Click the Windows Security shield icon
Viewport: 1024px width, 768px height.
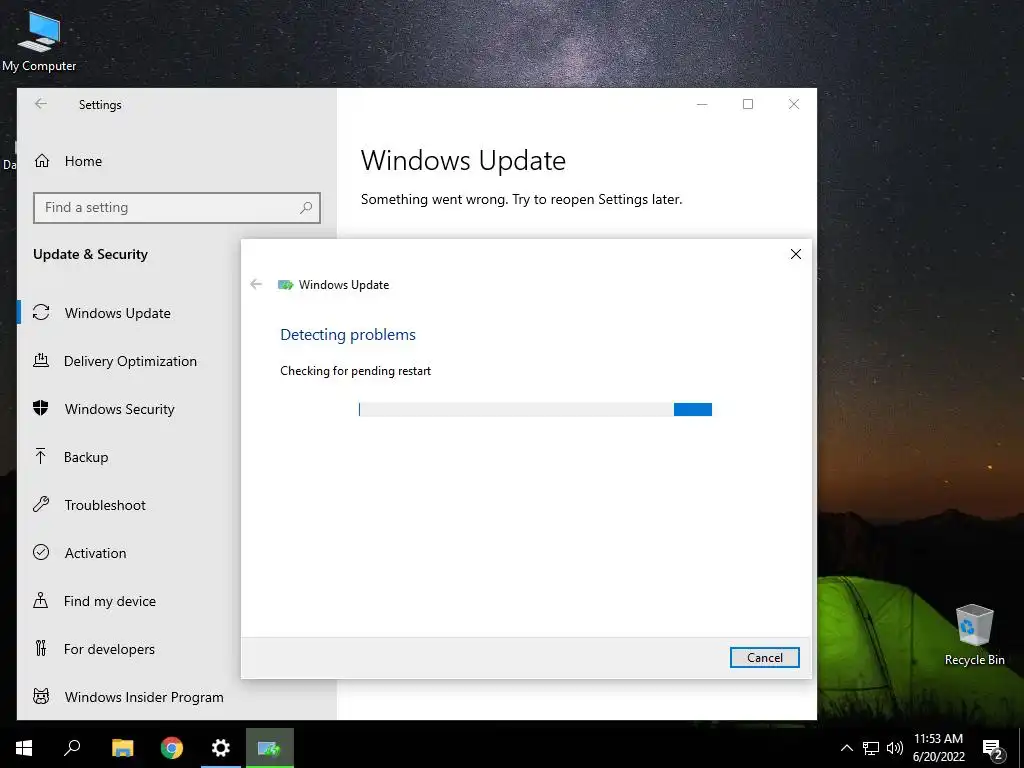pos(41,409)
